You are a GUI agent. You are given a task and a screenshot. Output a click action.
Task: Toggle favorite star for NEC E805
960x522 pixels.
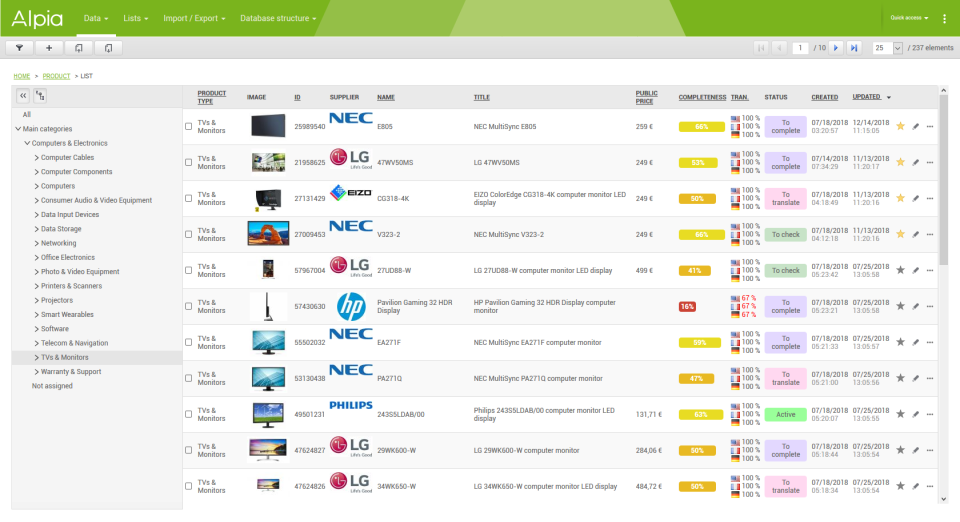901,126
